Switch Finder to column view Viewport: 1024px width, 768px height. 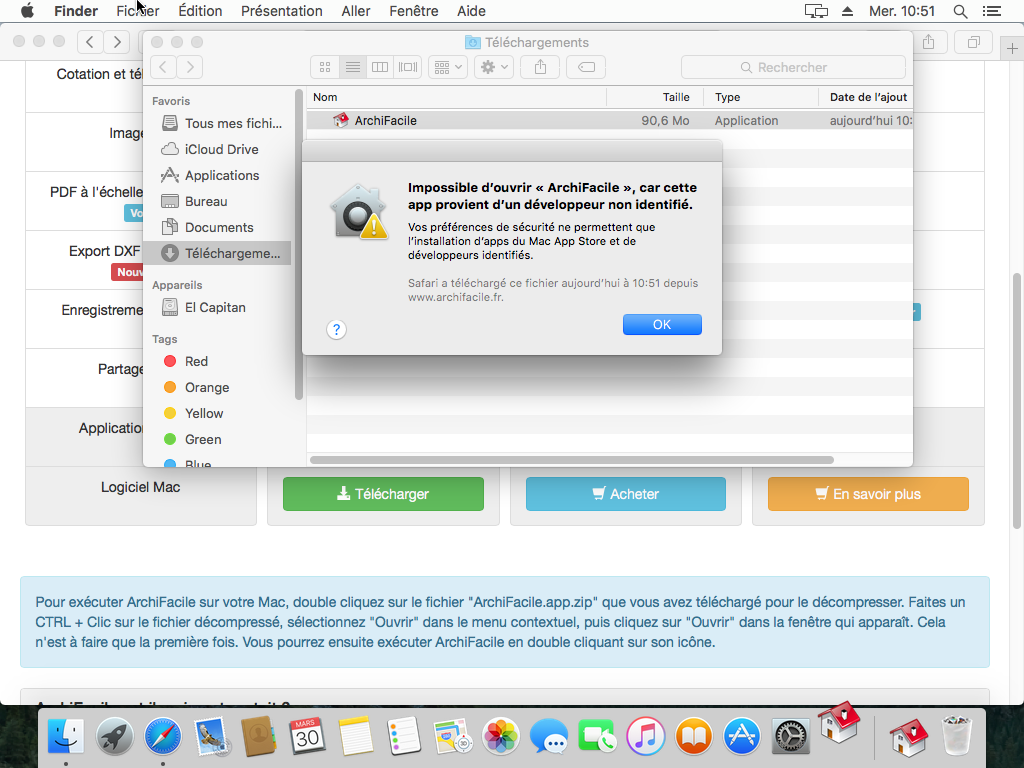pyautogui.click(x=380, y=67)
